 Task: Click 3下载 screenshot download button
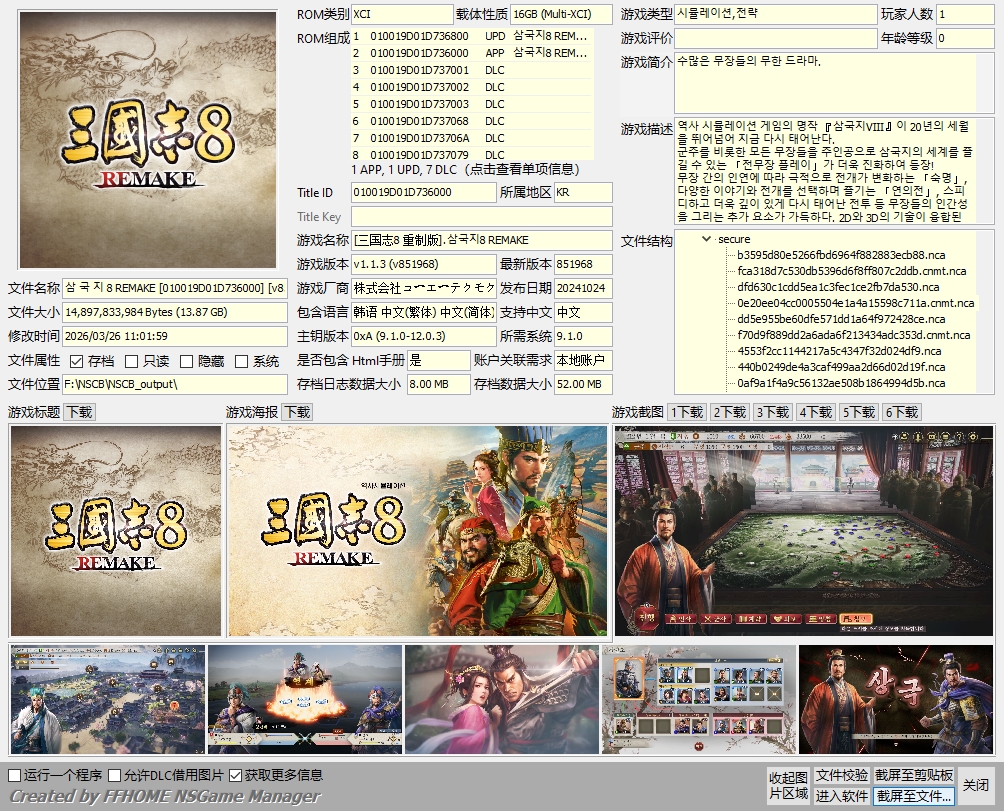pos(772,412)
